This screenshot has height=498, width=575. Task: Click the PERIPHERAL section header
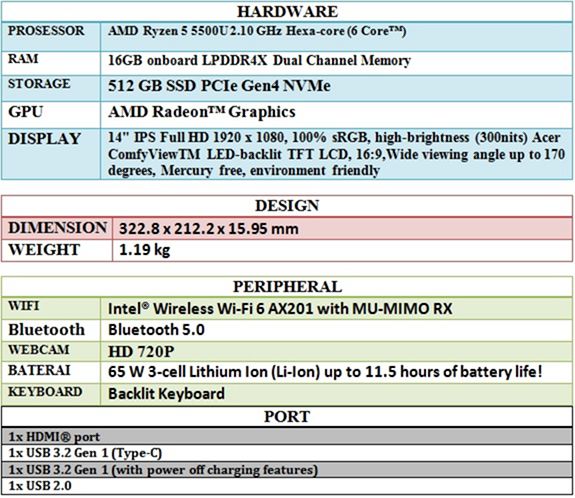[x=287, y=287]
